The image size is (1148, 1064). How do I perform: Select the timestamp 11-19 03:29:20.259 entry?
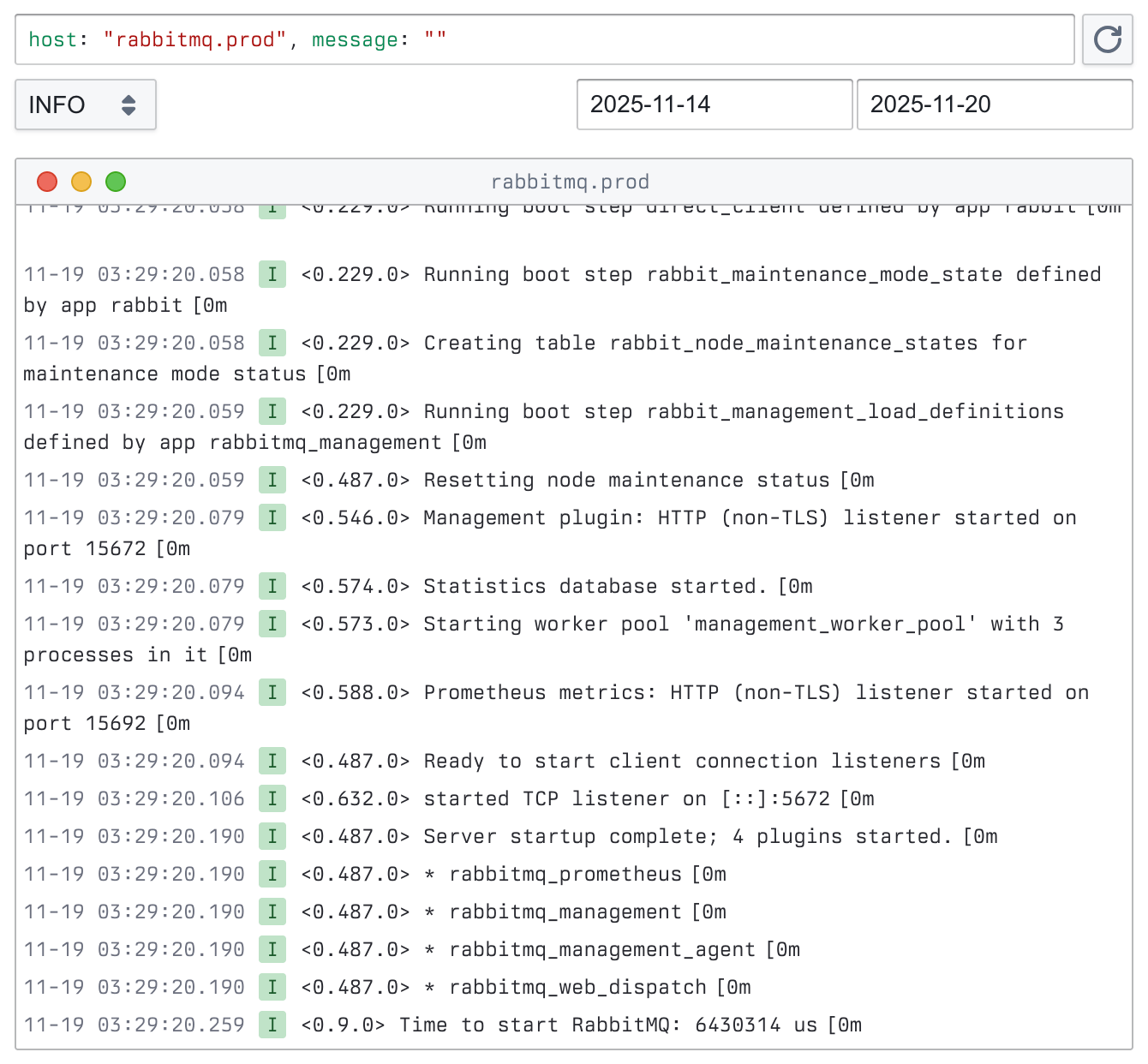tap(134, 1025)
